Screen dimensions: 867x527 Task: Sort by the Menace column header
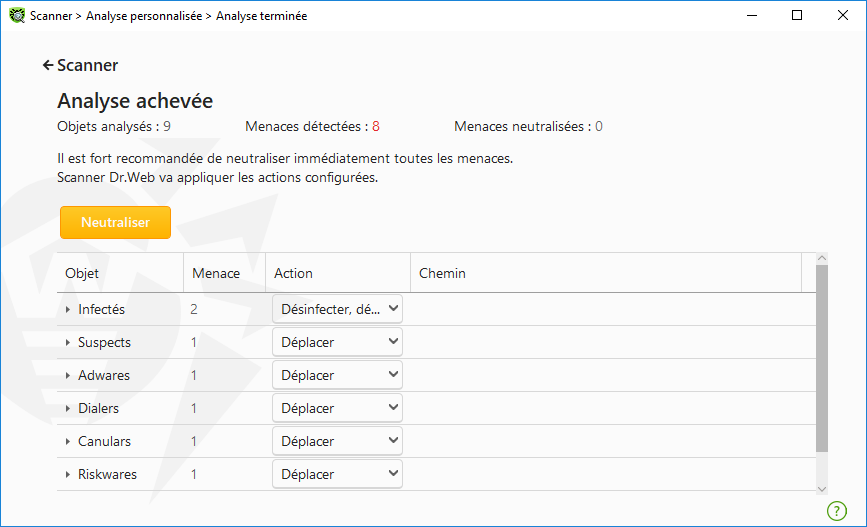224,273
